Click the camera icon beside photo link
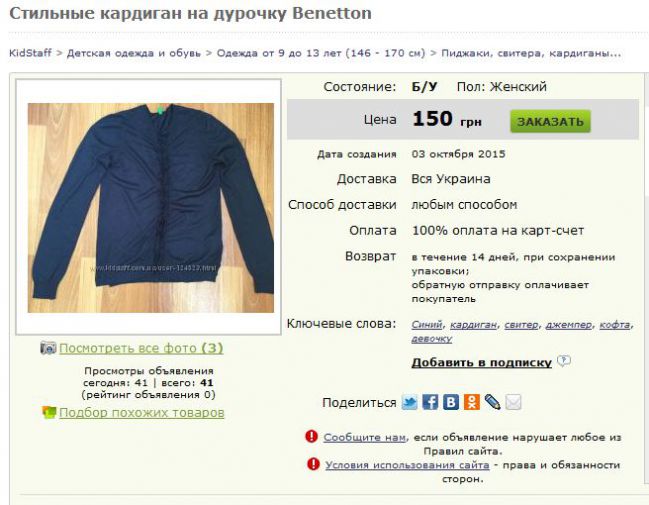649x505 pixels. point(48,348)
